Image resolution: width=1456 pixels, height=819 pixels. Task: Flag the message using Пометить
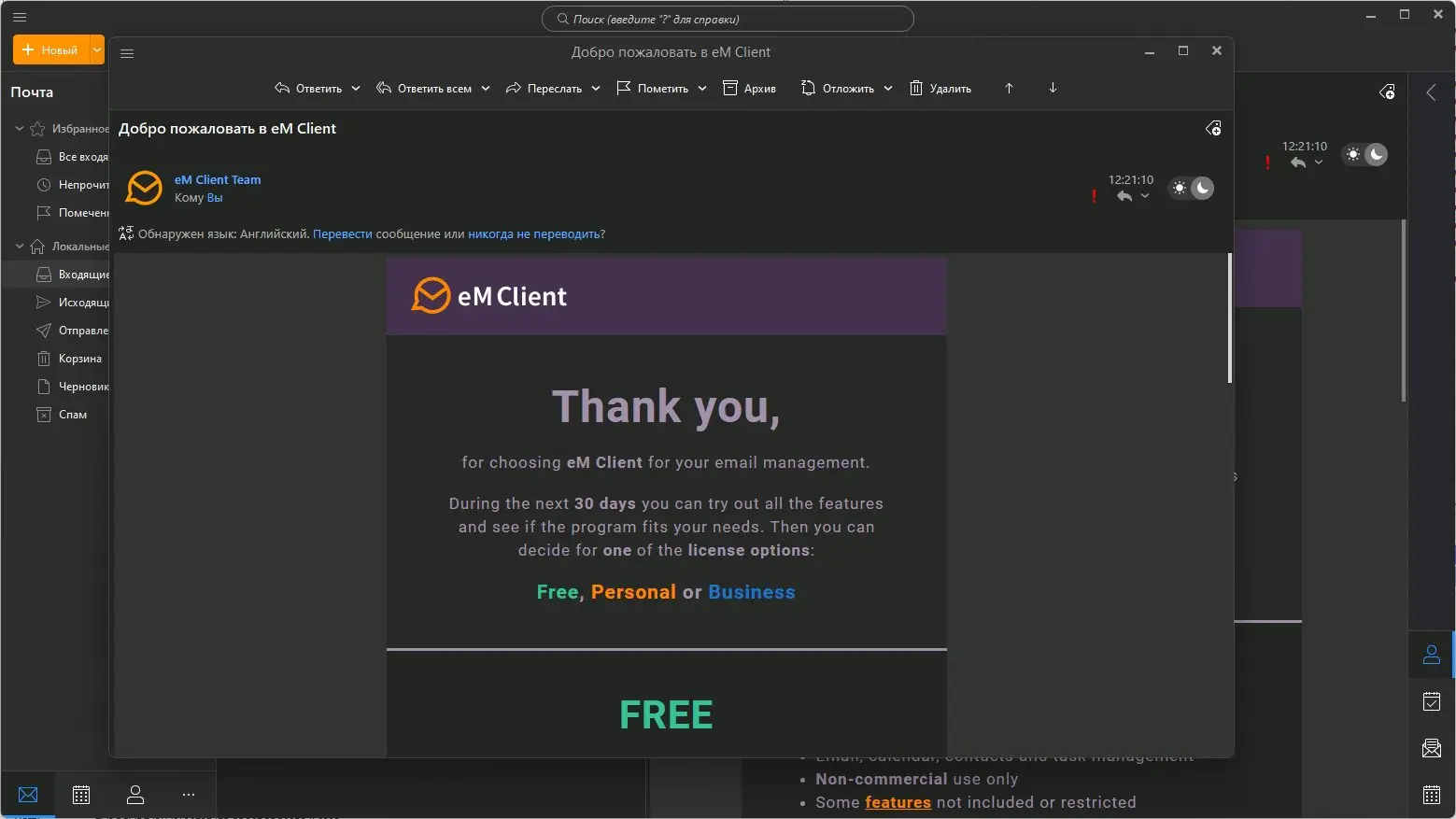(652, 89)
